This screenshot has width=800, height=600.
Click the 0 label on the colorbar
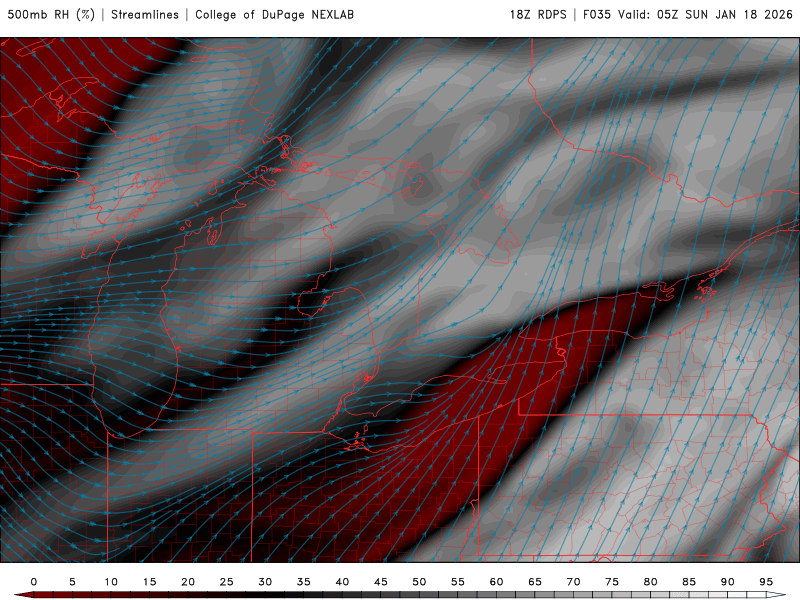click(34, 582)
